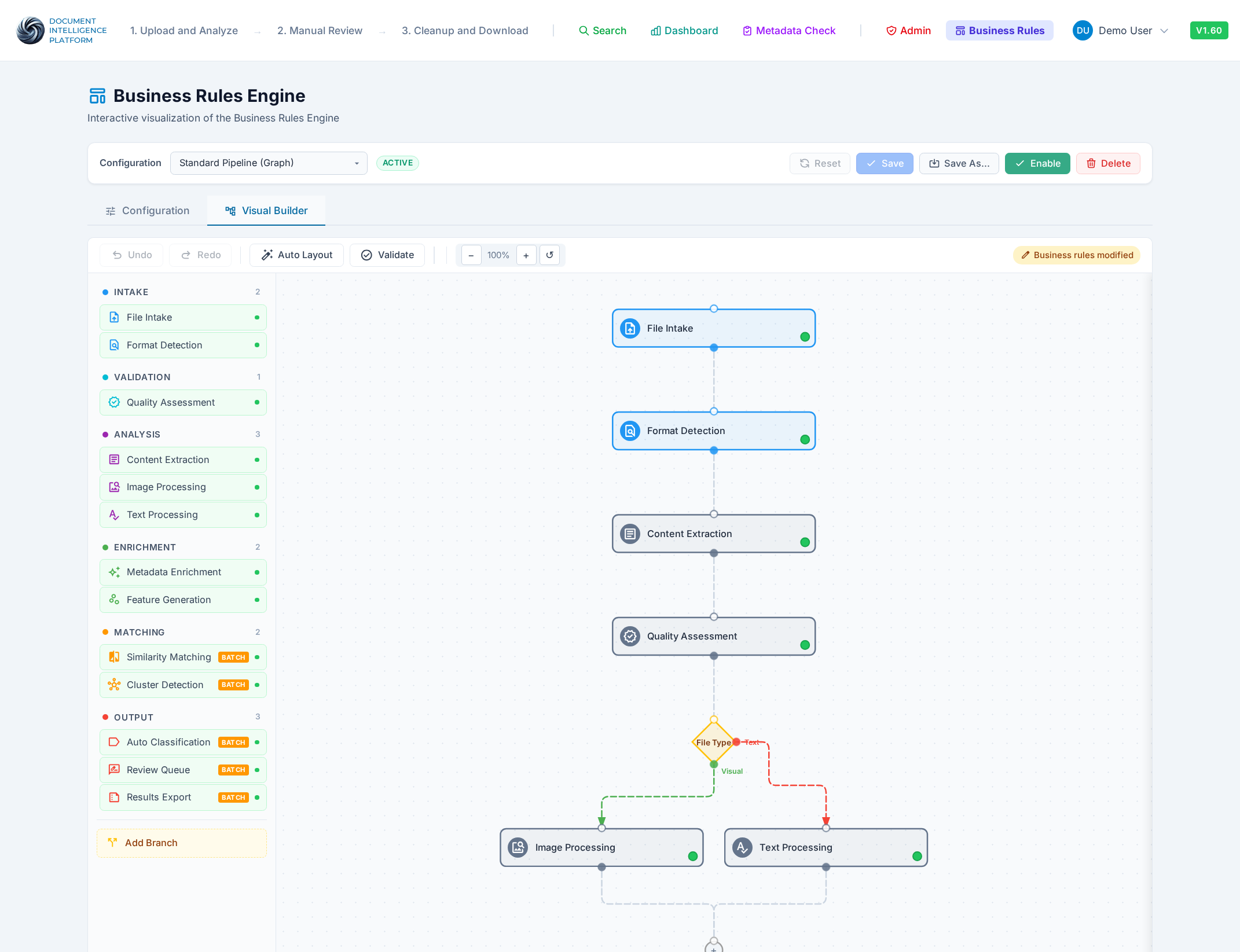1240x952 pixels.
Task: Click the Document Intelligence Platform logo
Action: pos(61,31)
